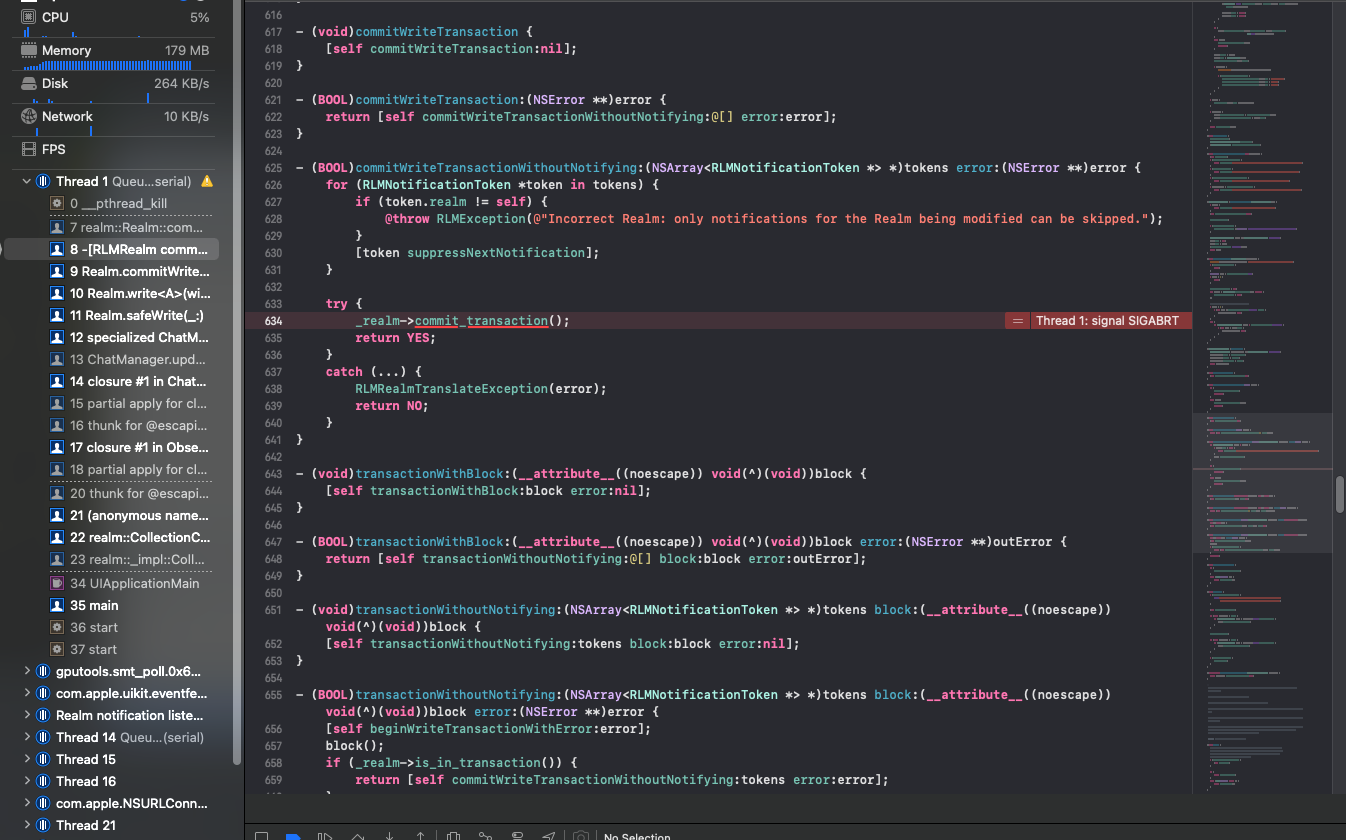Click the Step out up-arrow icon
Viewport: 1346px width, 840px height.
point(421,835)
